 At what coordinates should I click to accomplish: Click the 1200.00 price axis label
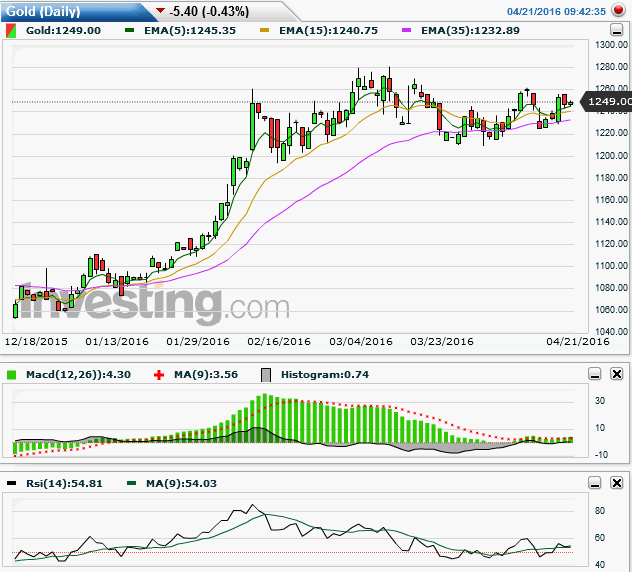(x=611, y=156)
